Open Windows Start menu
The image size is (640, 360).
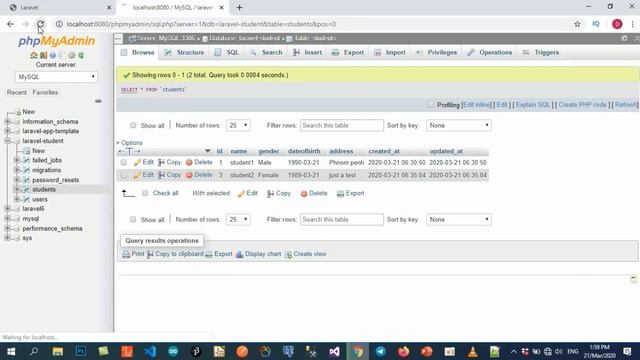coord(11,351)
